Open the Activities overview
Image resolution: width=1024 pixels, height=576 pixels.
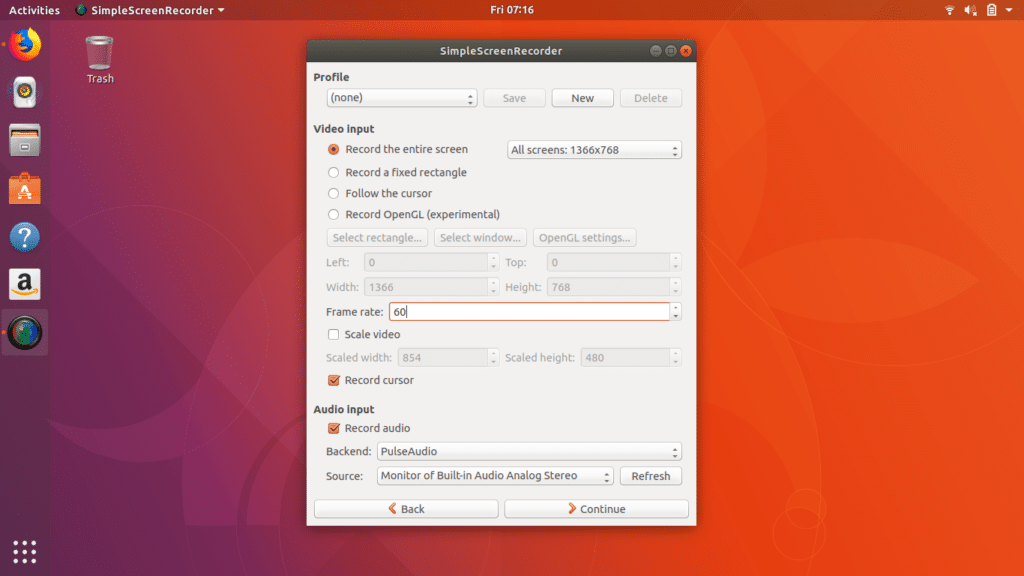click(34, 10)
